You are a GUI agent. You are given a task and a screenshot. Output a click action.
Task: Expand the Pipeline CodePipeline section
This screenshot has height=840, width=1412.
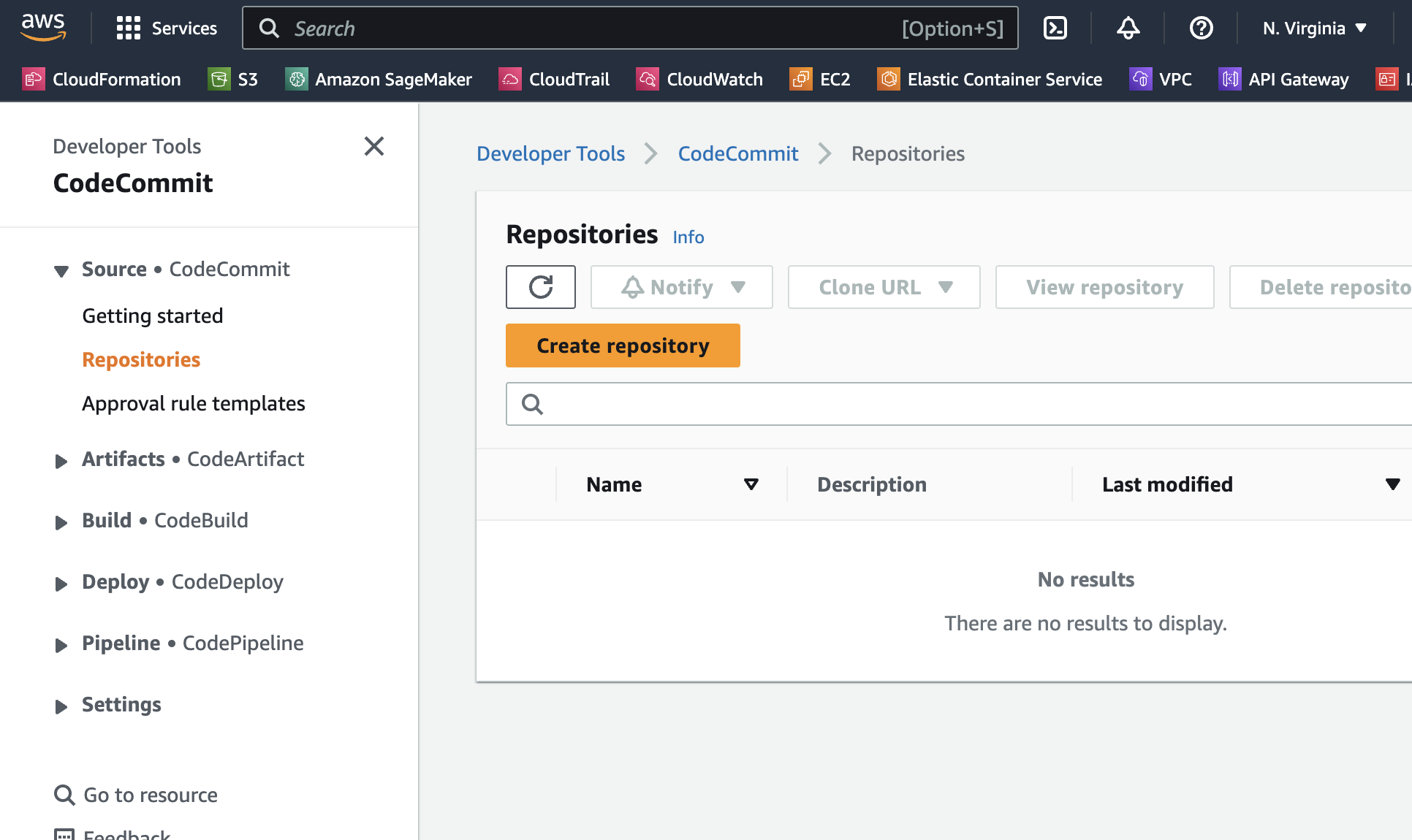[61, 645]
